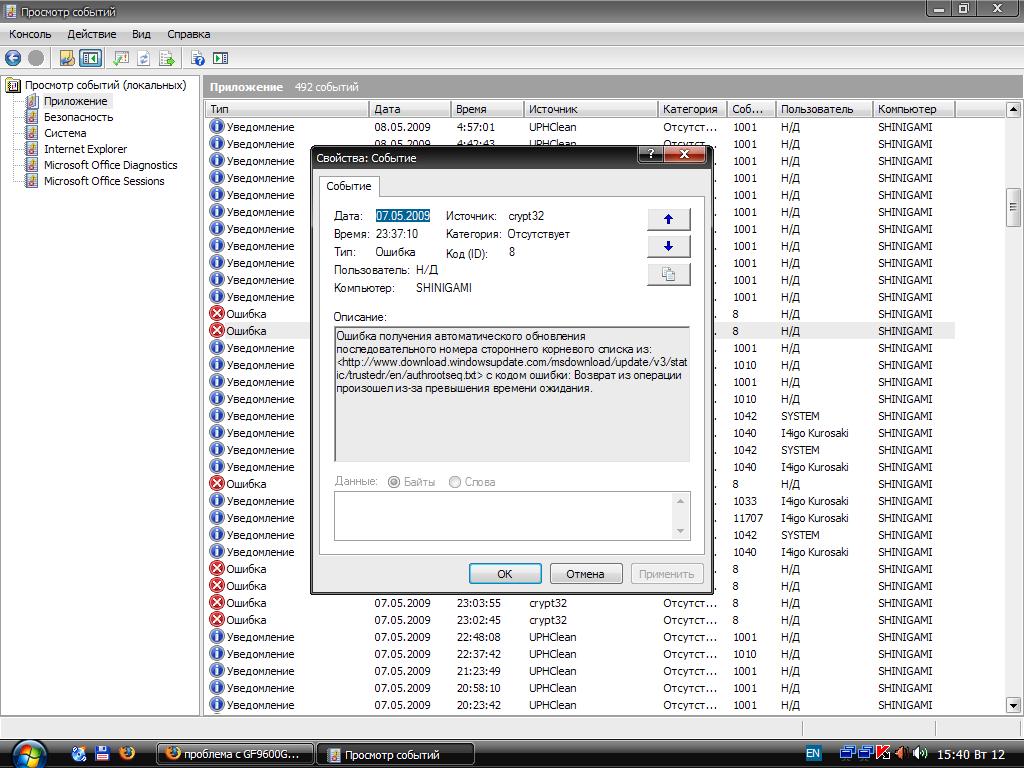The width and height of the screenshot is (1024, 768).
Task: Select the Слова radio button
Action: tap(455, 482)
